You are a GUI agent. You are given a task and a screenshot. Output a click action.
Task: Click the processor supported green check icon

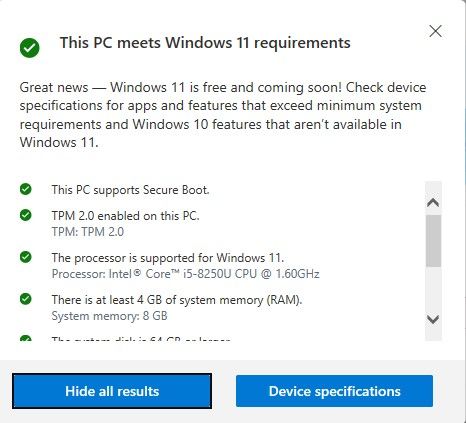pyautogui.click(x=26, y=257)
